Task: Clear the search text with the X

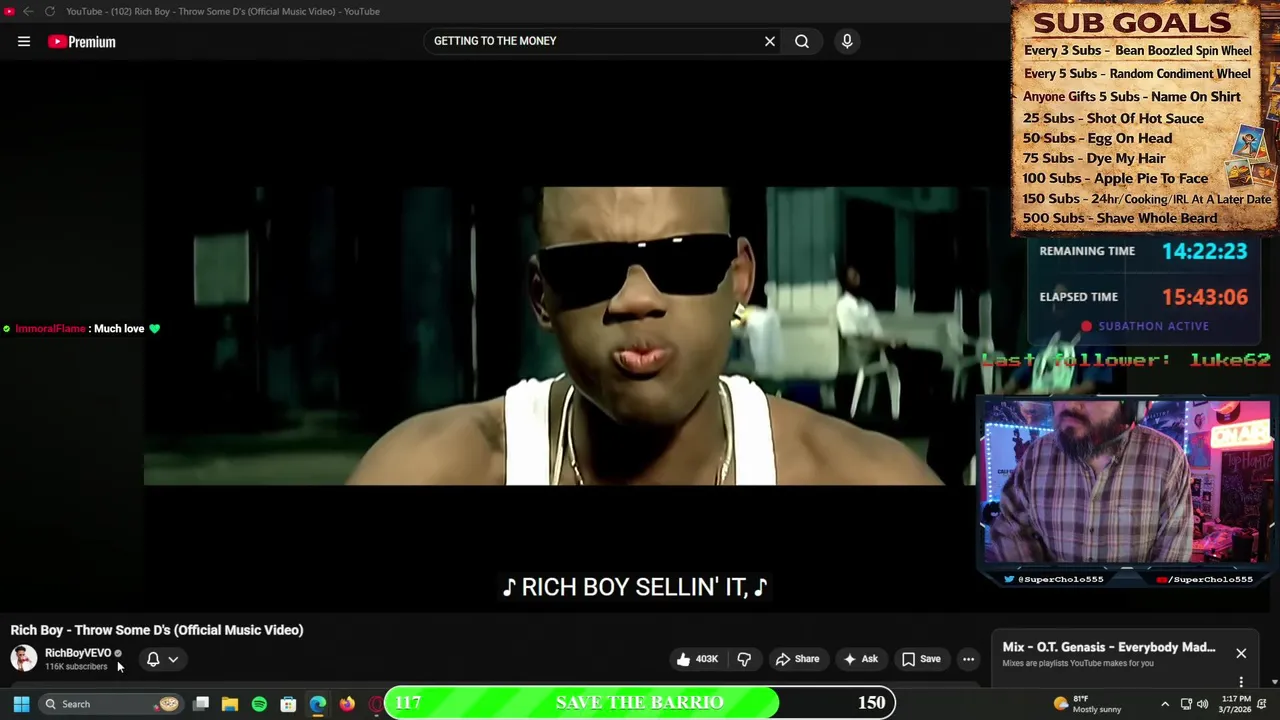Action: (x=770, y=41)
